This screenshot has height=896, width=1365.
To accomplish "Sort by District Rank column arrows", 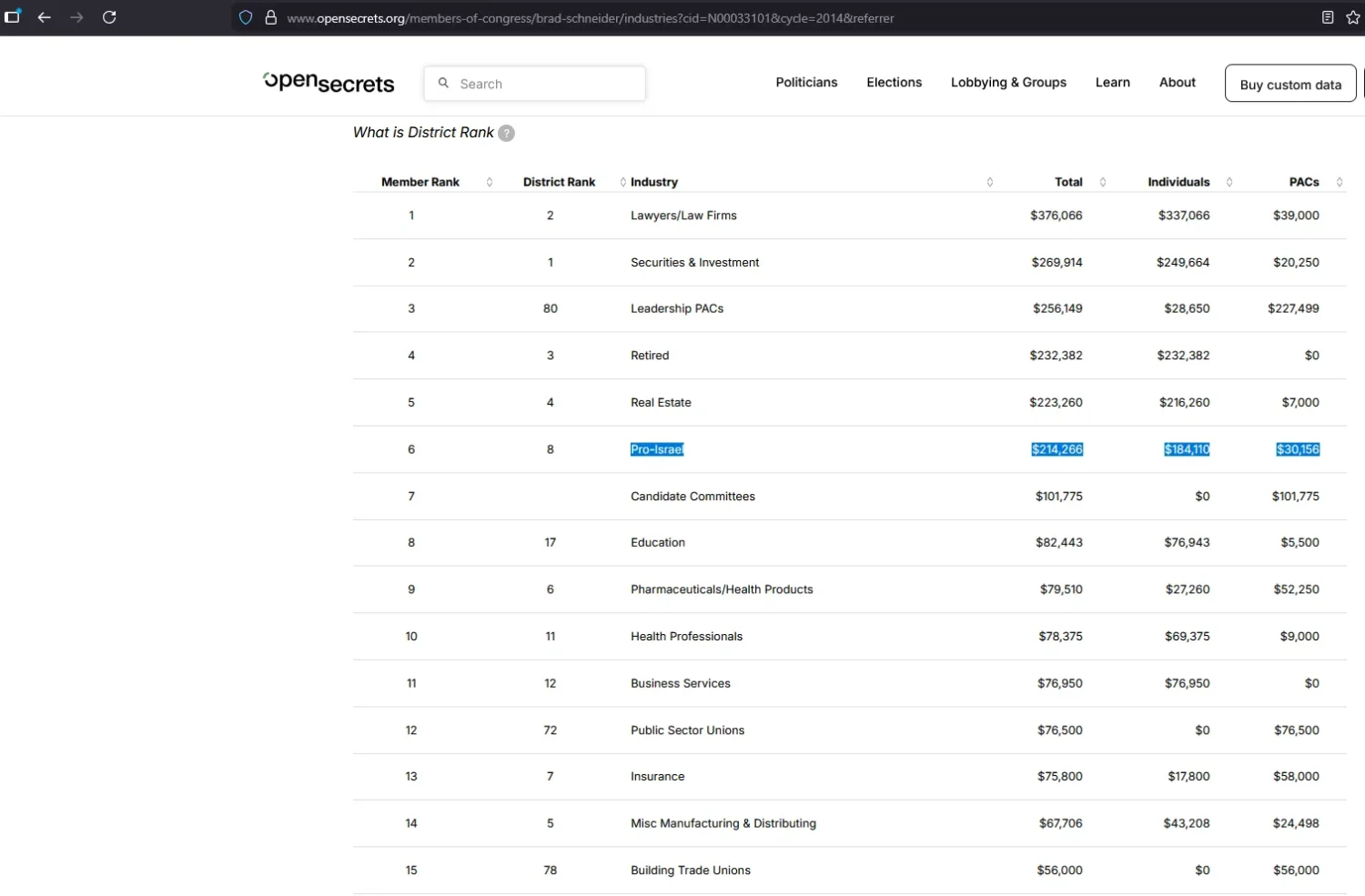I will pyautogui.click(x=623, y=182).
